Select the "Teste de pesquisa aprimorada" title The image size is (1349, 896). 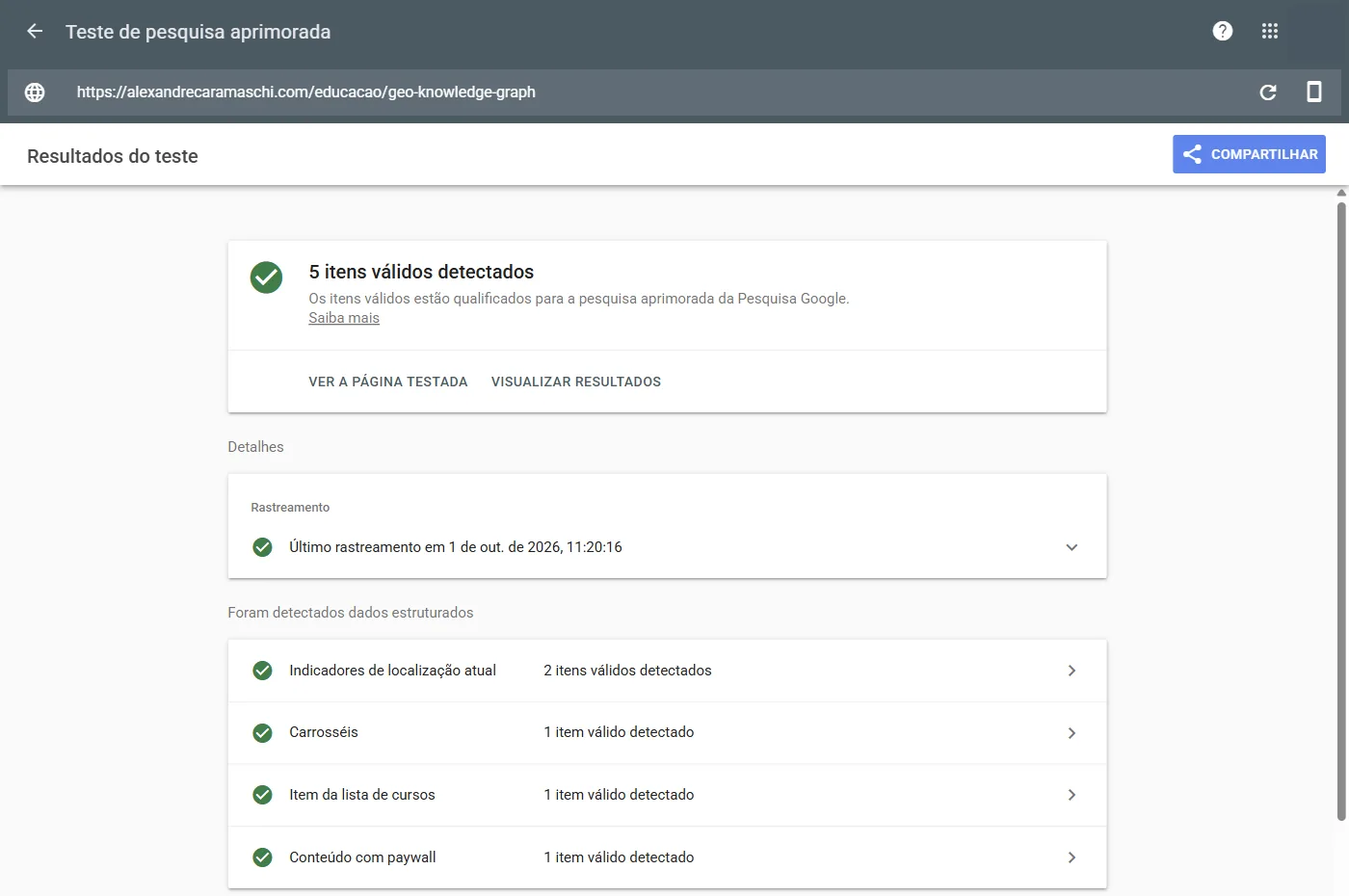pos(198,32)
